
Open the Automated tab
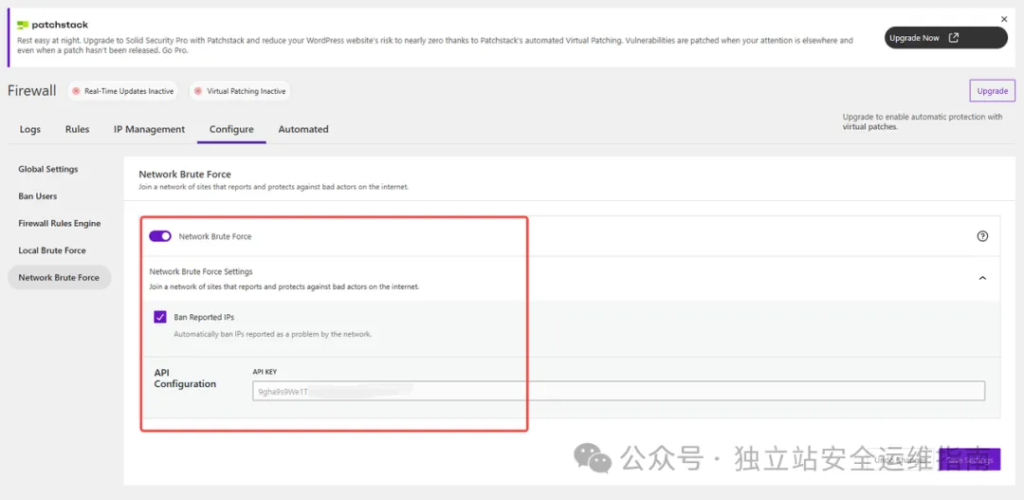(x=303, y=129)
